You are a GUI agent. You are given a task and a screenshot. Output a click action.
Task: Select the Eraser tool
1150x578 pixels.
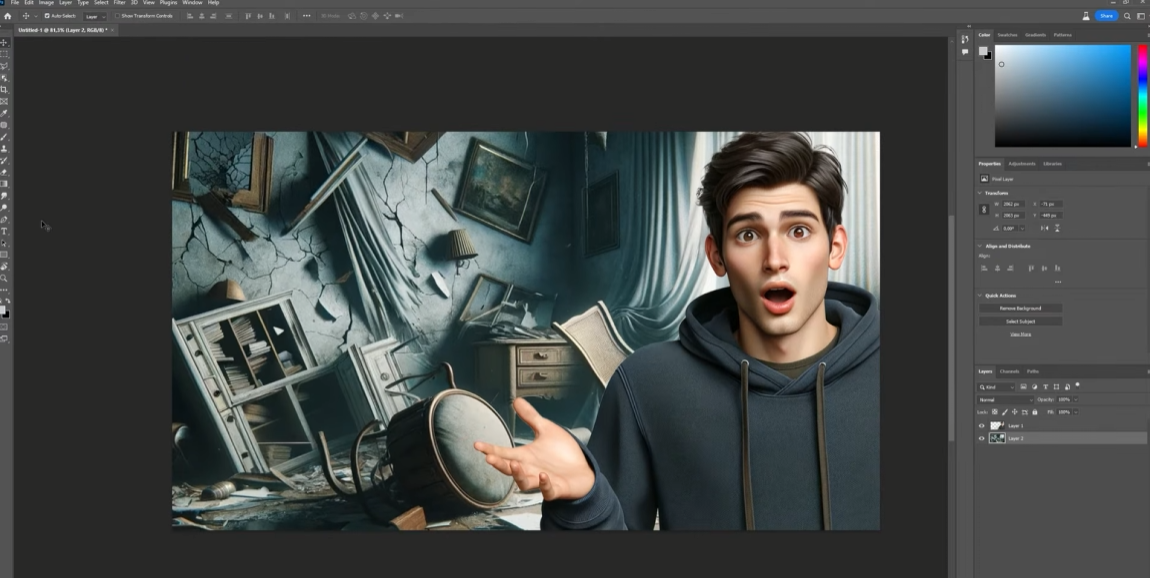pyautogui.click(x=4, y=172)
